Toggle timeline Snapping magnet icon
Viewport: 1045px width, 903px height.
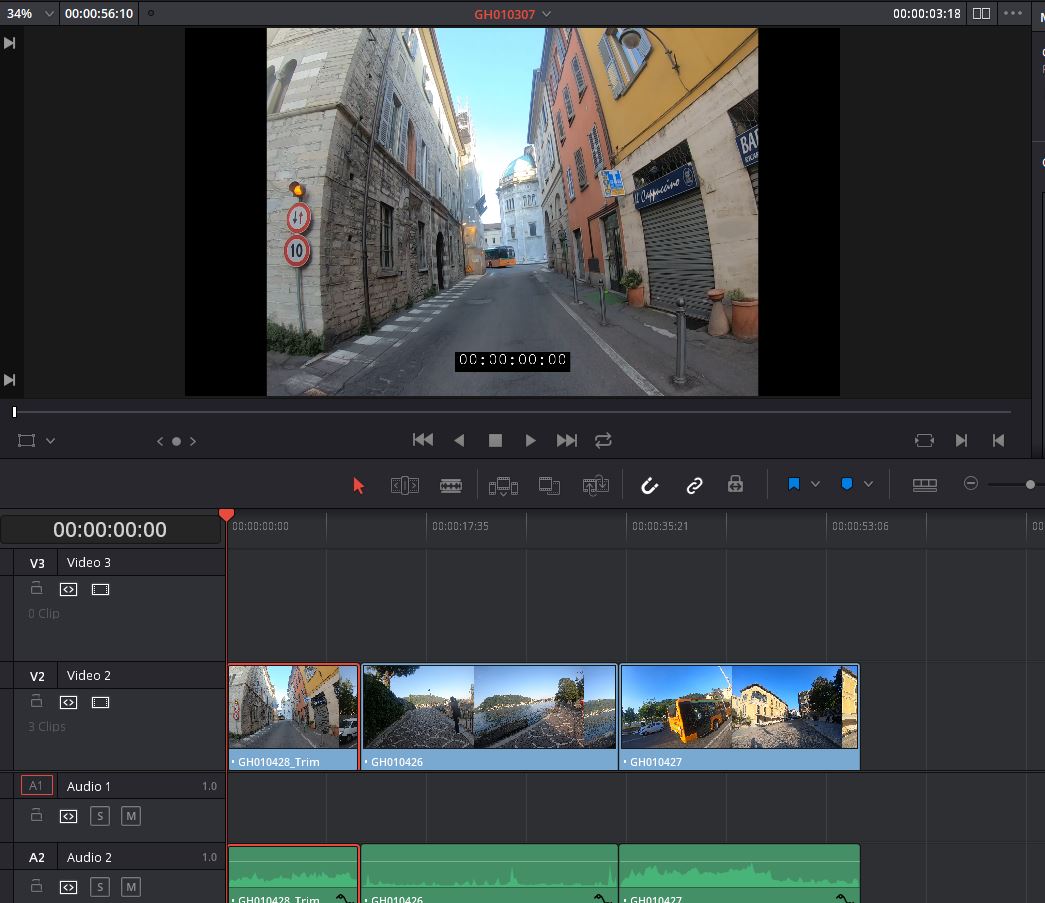pos(649,485)
